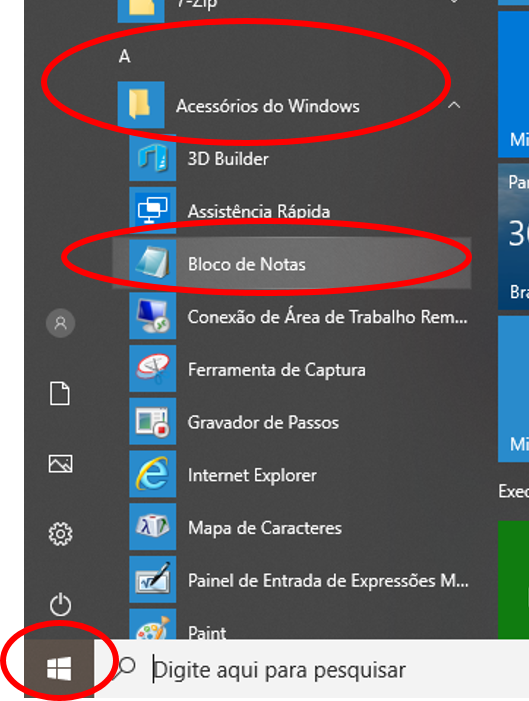This screenshot has height=701, width=529.
Task: Open the Power options button
Action: 60,605
